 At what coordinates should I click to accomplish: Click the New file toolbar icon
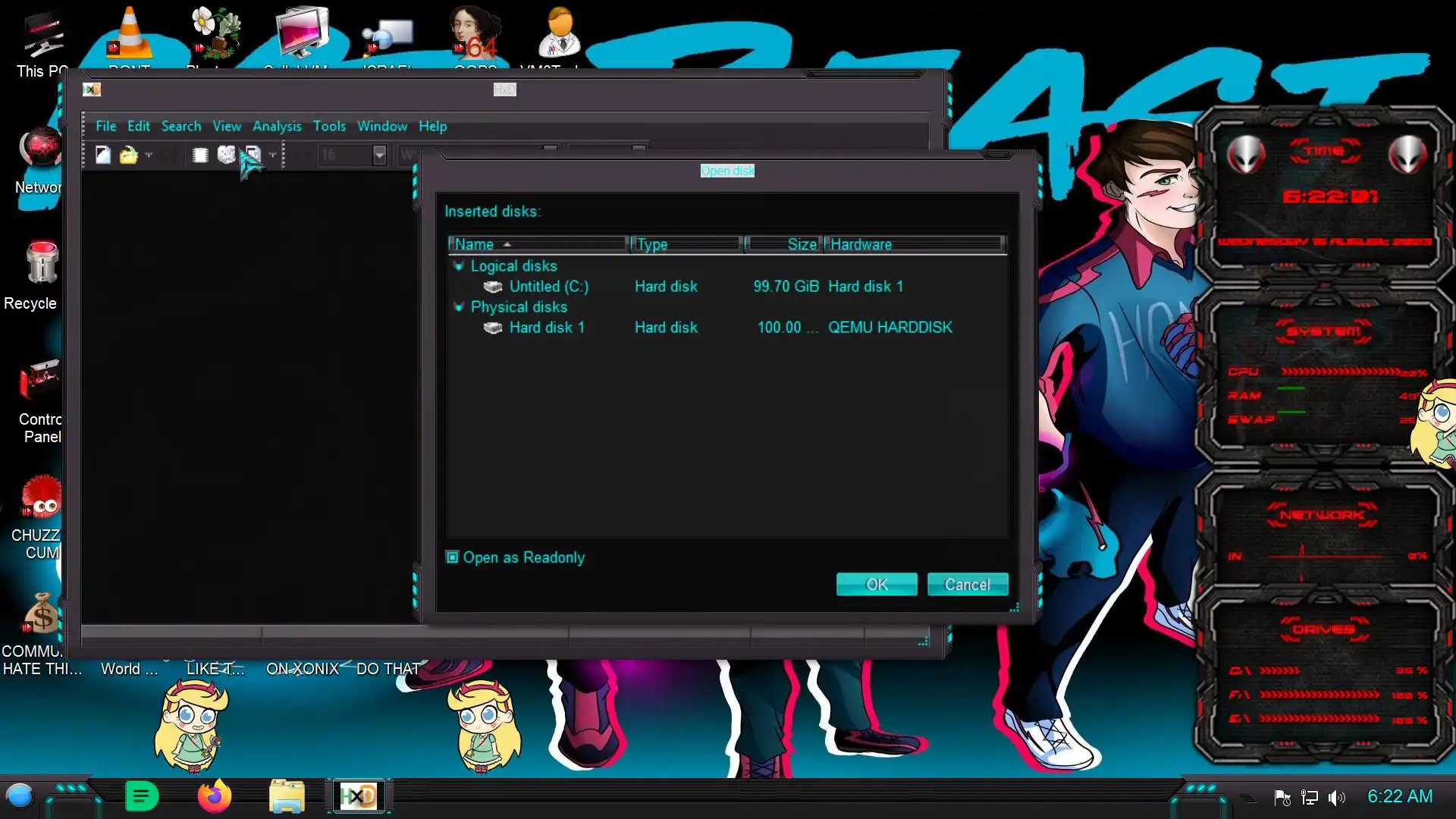103,155
